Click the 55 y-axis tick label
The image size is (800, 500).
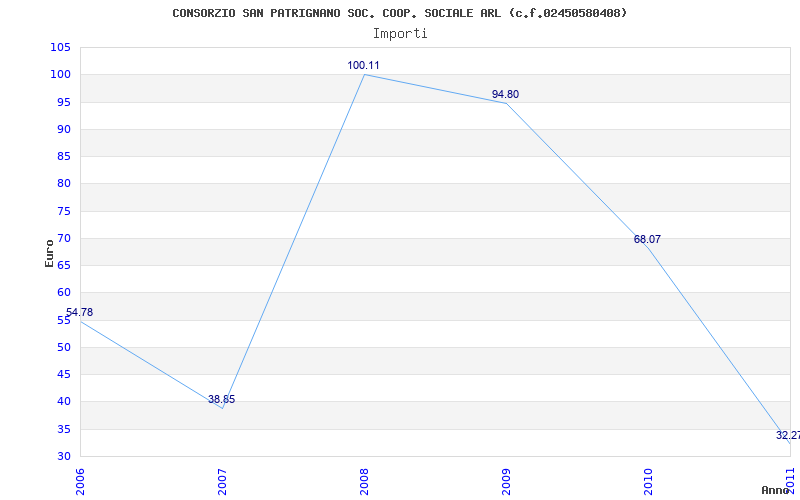click(x=64, y=320)
